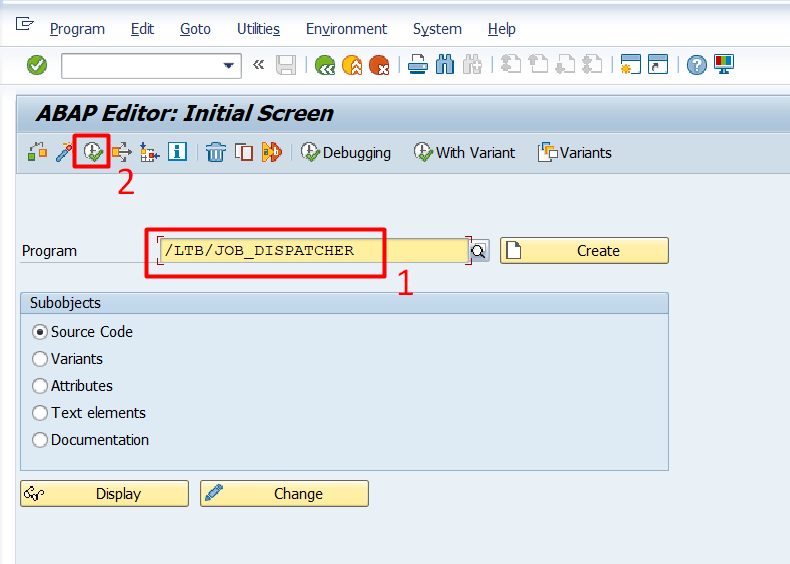Click the Customize Local Layout monitor icon
This screenshot has width=790, height=564.
tap(724, 65)
